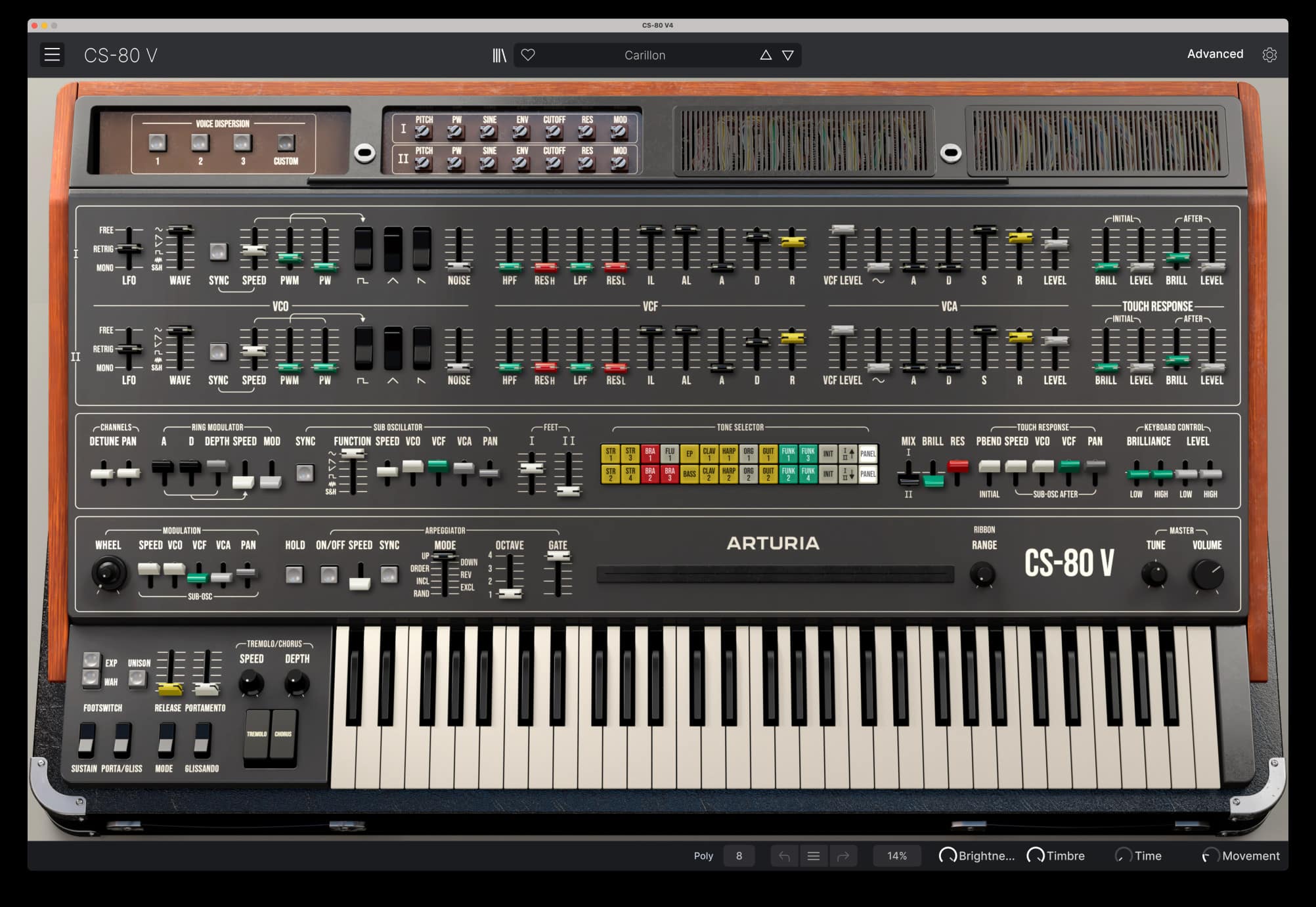Select Voice Dispersion button 2

click(x=200, y=143)
